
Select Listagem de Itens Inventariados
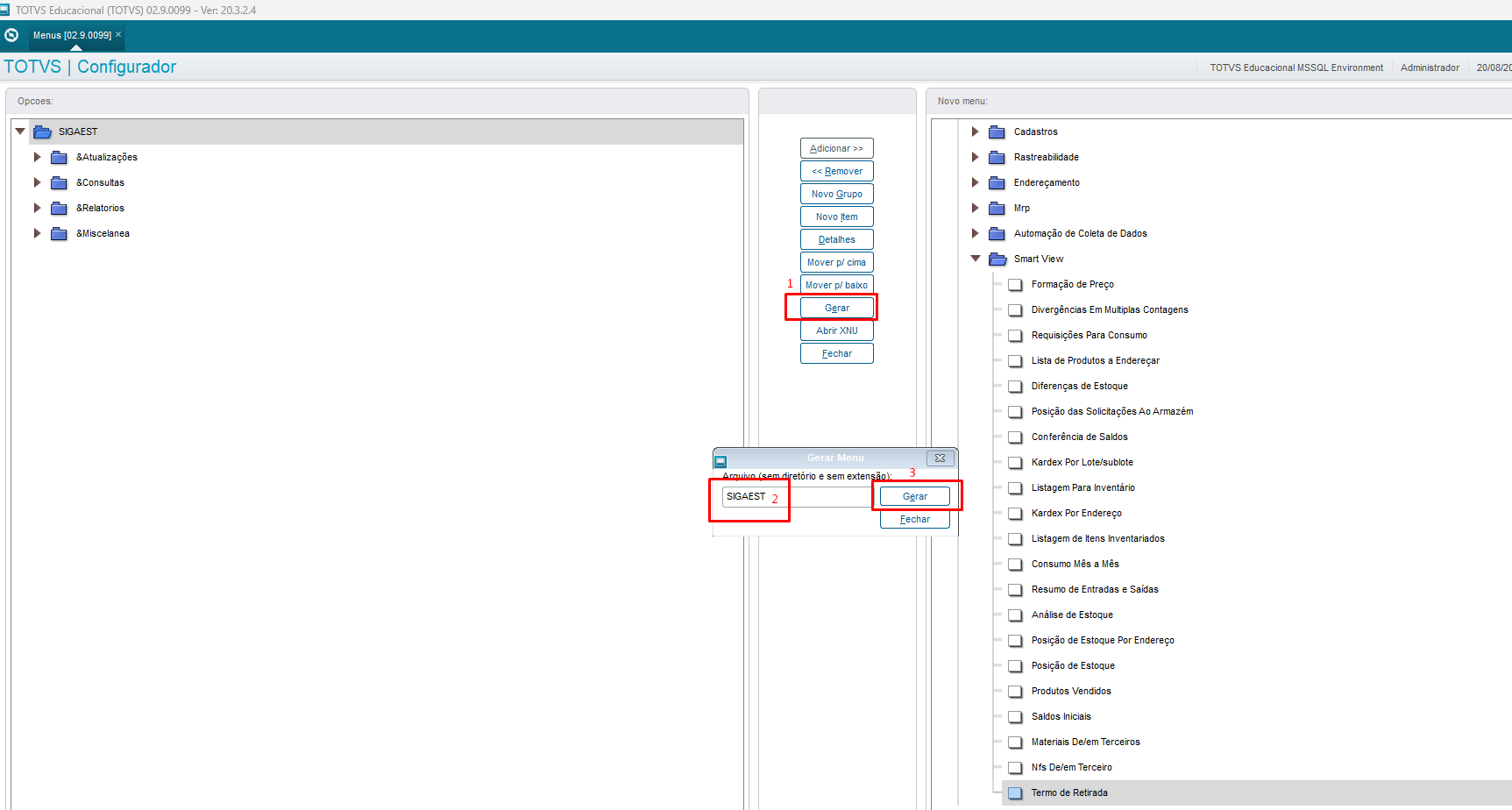(1097, 538)
